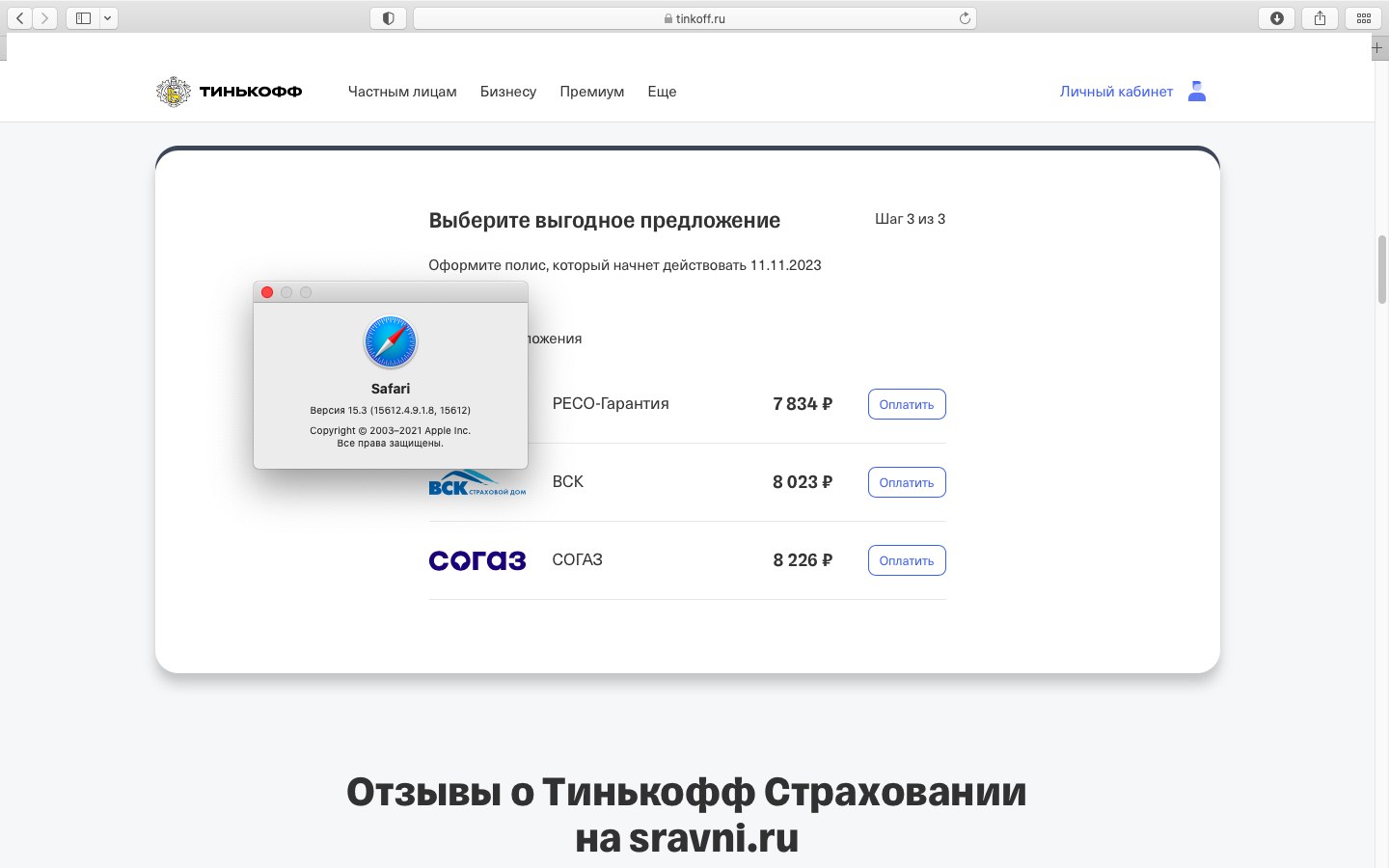The height and width of the screenshot is (868, 1389).
Task: Pay for ВСК offer
Action: pos(907,482)
